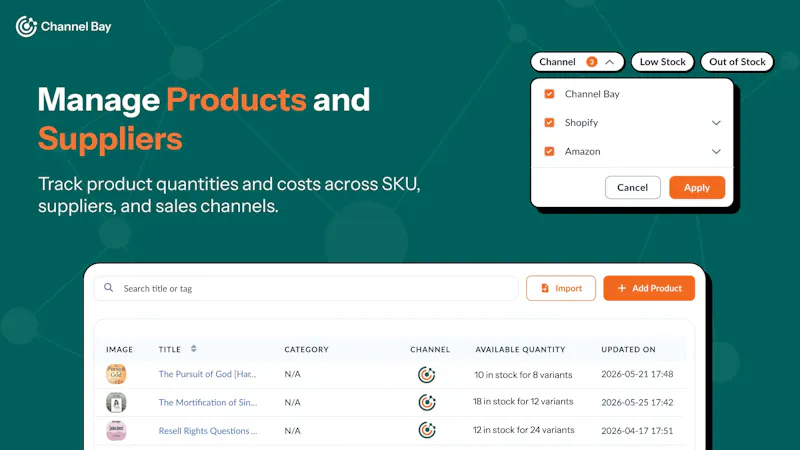Expand the Shopify channel chevron

tap(716, 123)
